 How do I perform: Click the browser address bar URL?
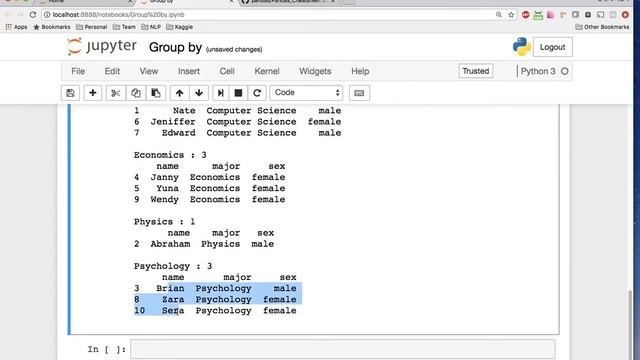click(118, 15)
